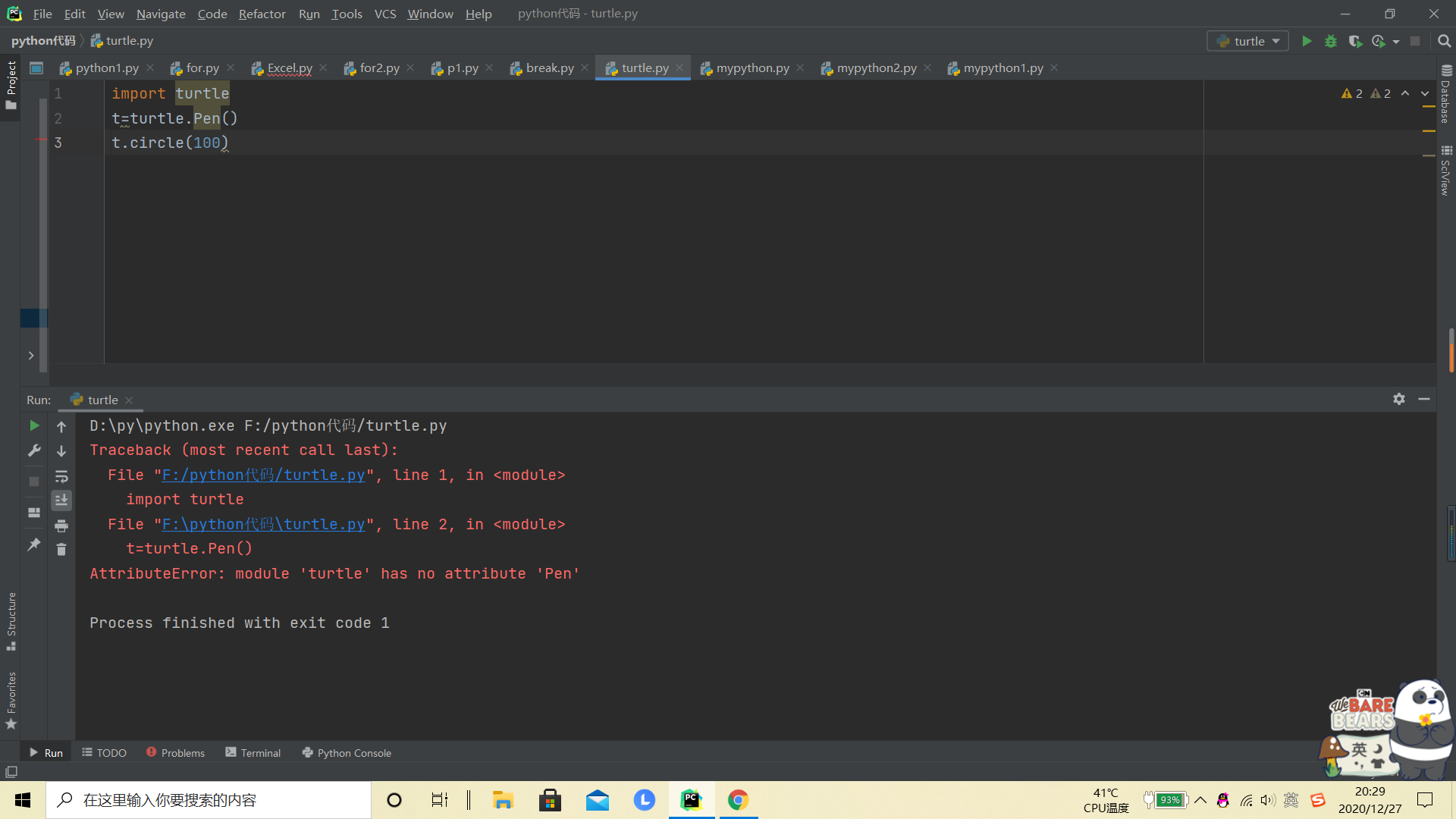
Task: Hide the Run tool window
Action: point(1424,399)
